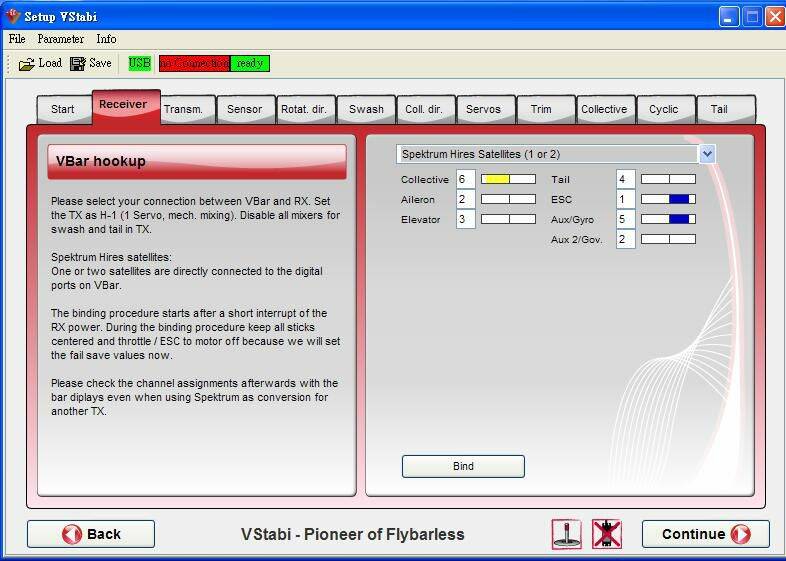Click the Elevator channel bar display
786x561 pixels.
[x=509, y=219]
